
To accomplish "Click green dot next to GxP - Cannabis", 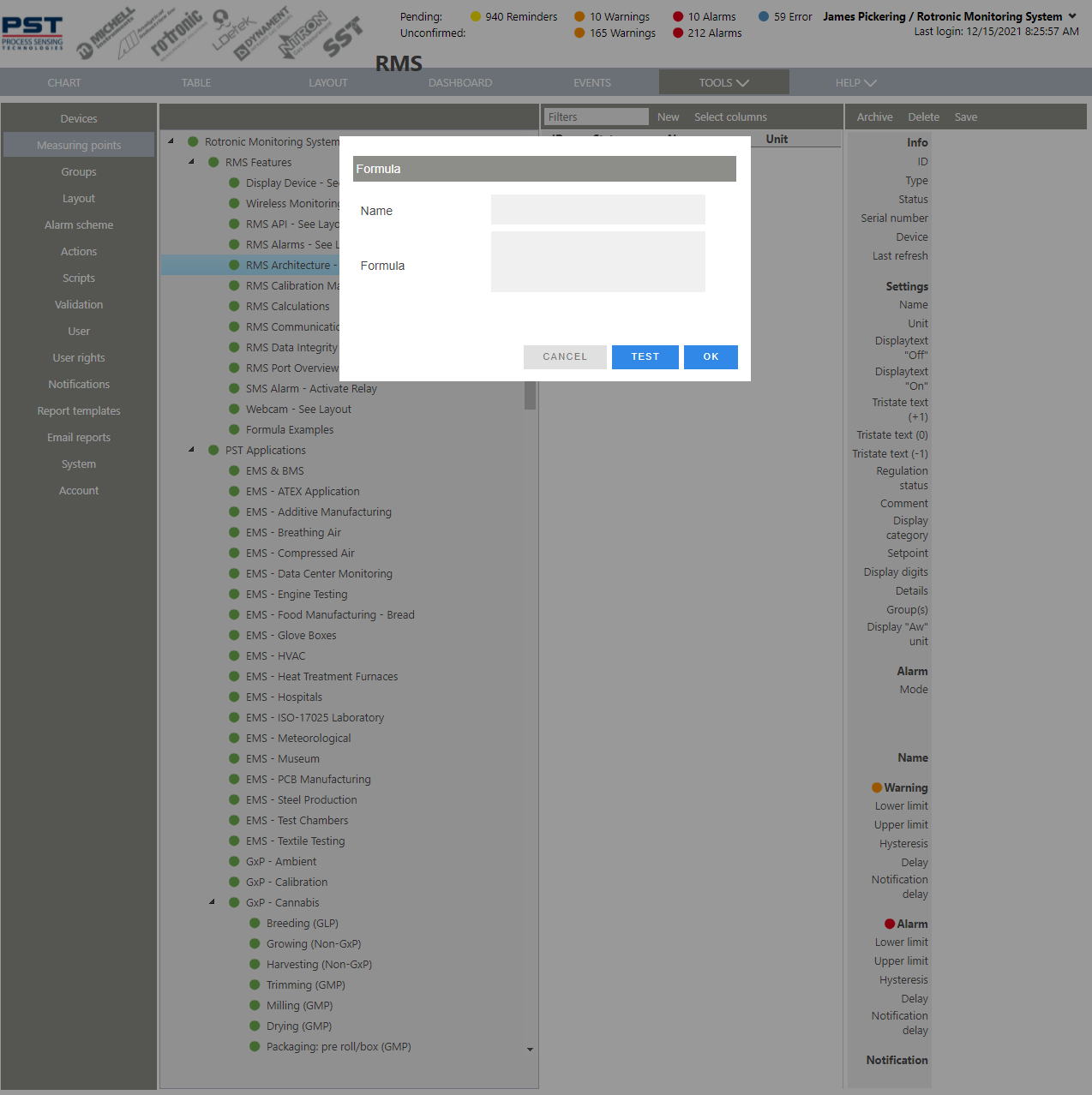I will pos(234,902).
